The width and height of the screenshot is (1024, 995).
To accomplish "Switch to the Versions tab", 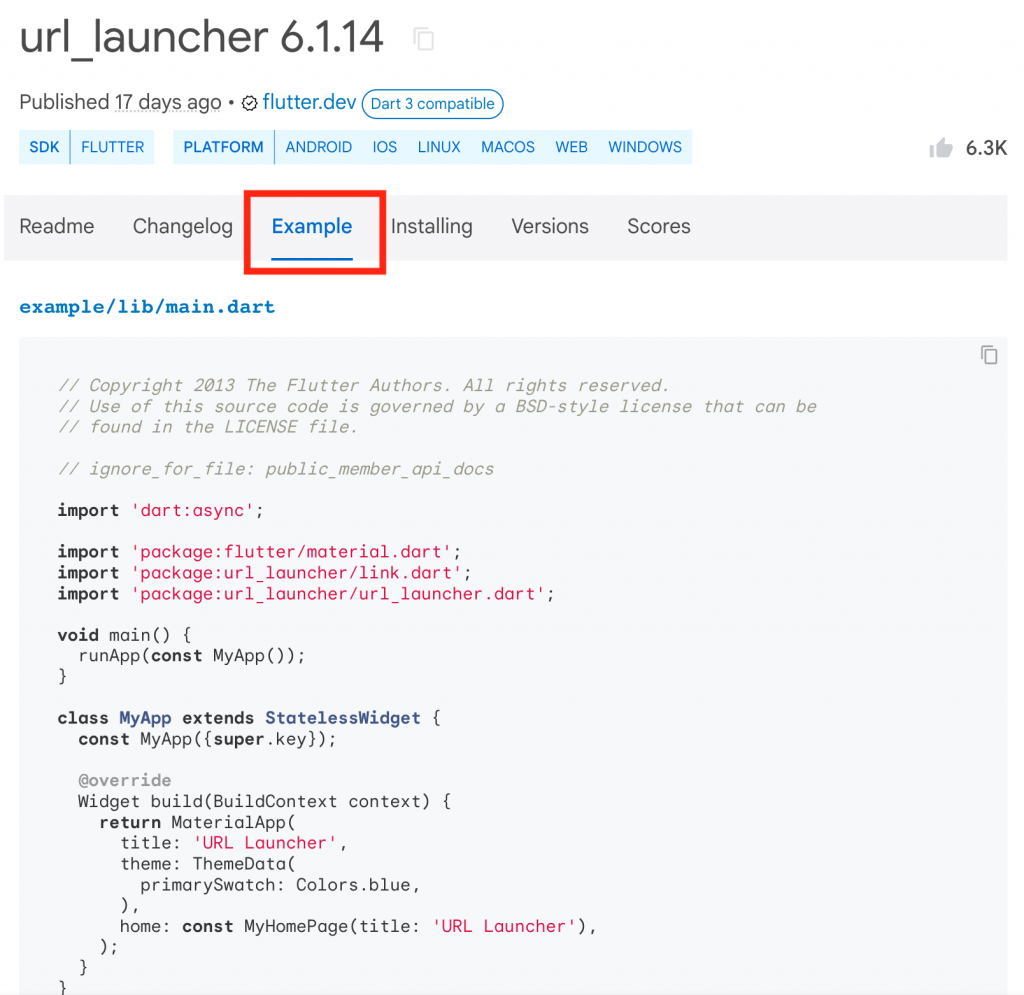I will [550, 226].
